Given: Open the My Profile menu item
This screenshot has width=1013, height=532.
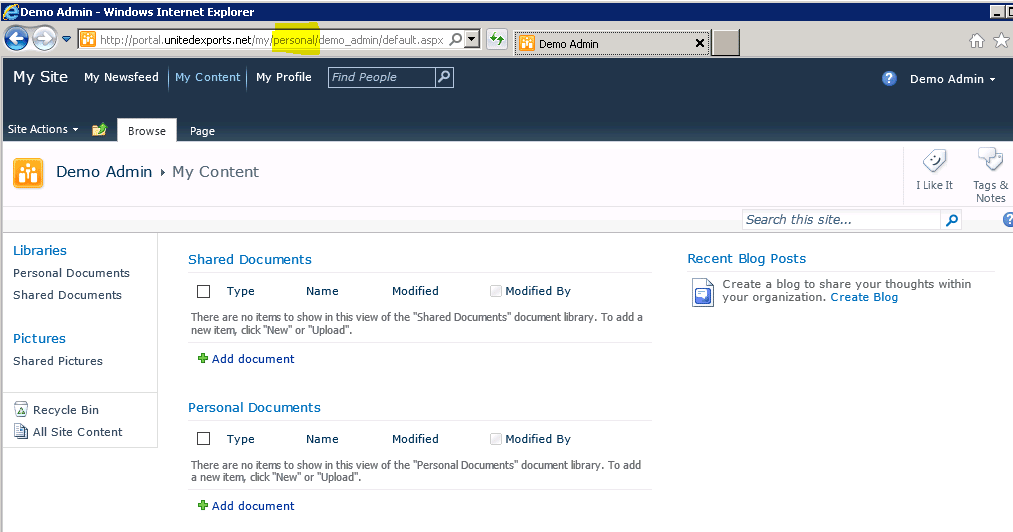Looking at the screenshot, I should point(284,77).
